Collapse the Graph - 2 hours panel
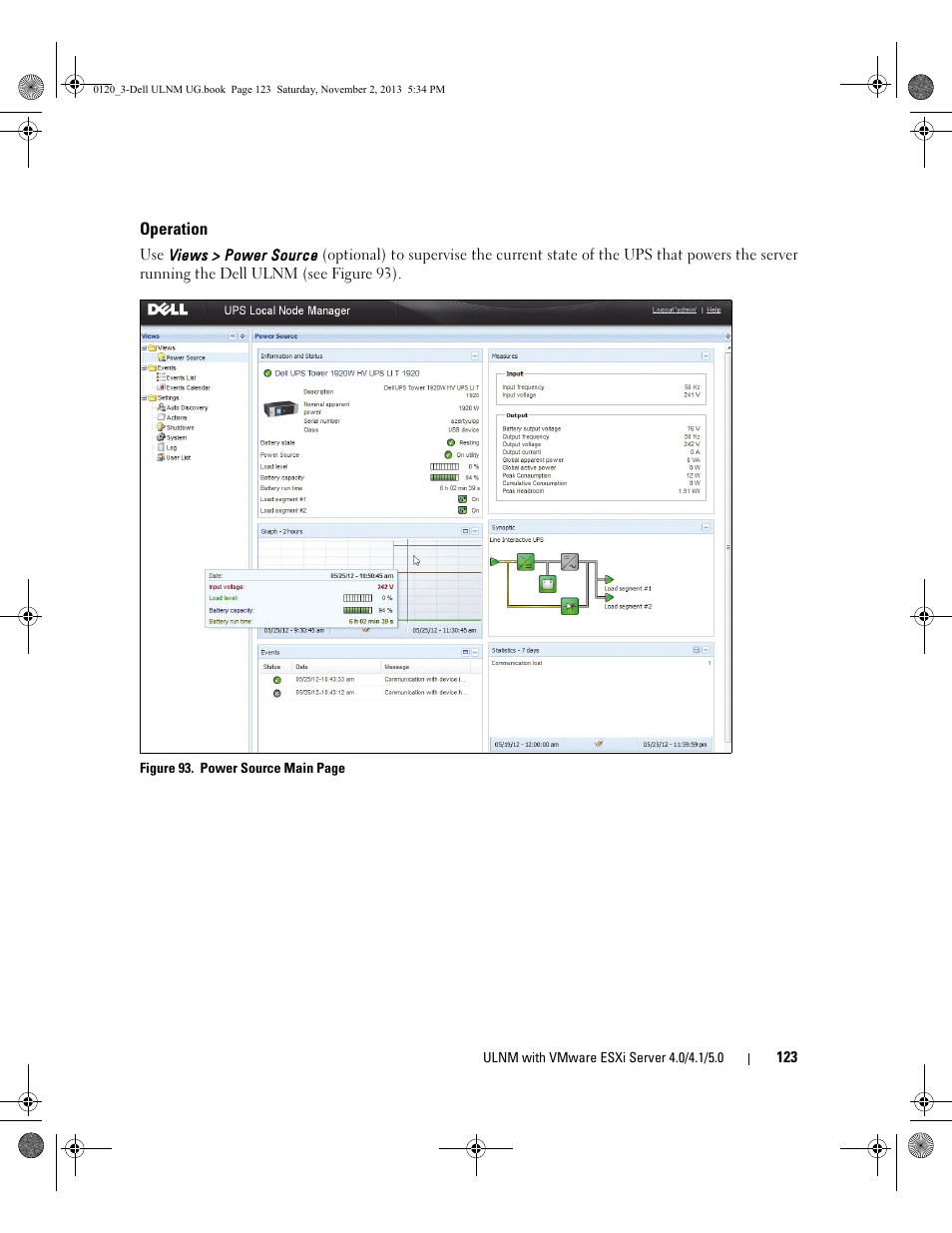 tap(475, 531)
